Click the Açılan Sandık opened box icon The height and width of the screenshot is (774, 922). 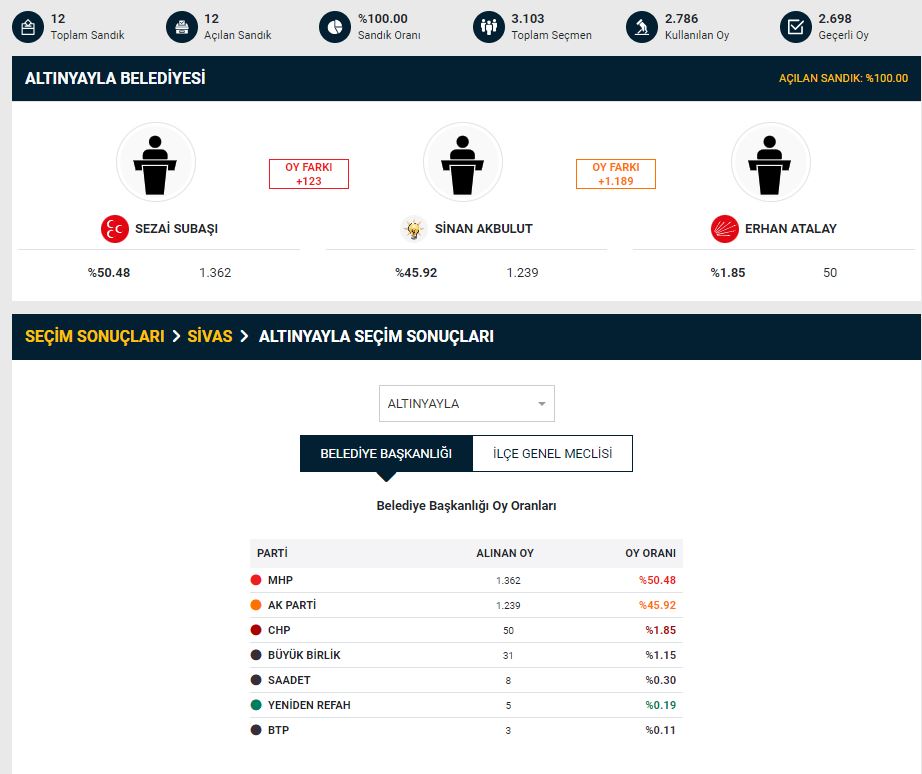coord(181,27)
